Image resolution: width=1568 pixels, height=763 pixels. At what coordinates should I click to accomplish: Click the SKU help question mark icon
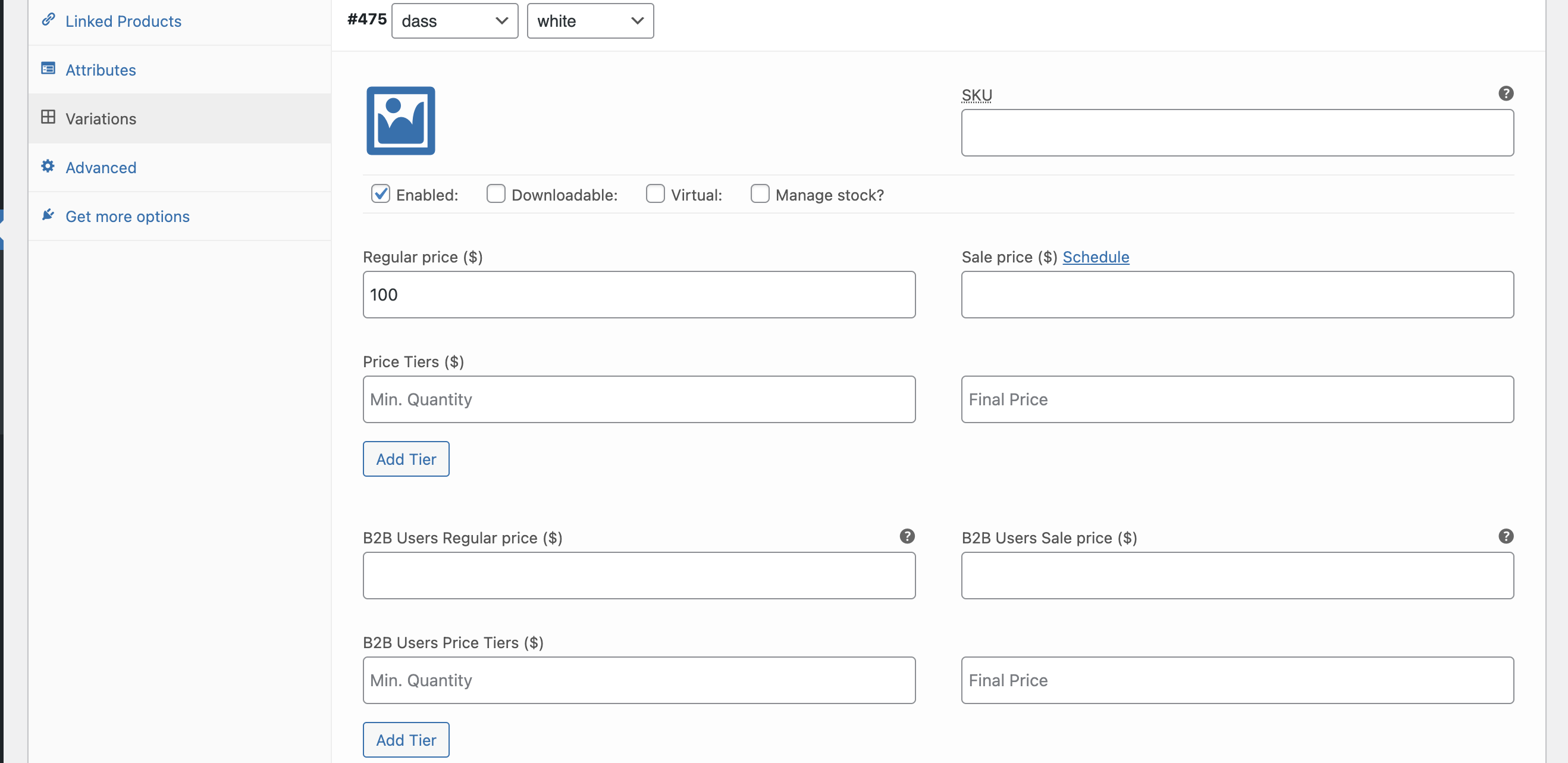[1506, 93]
